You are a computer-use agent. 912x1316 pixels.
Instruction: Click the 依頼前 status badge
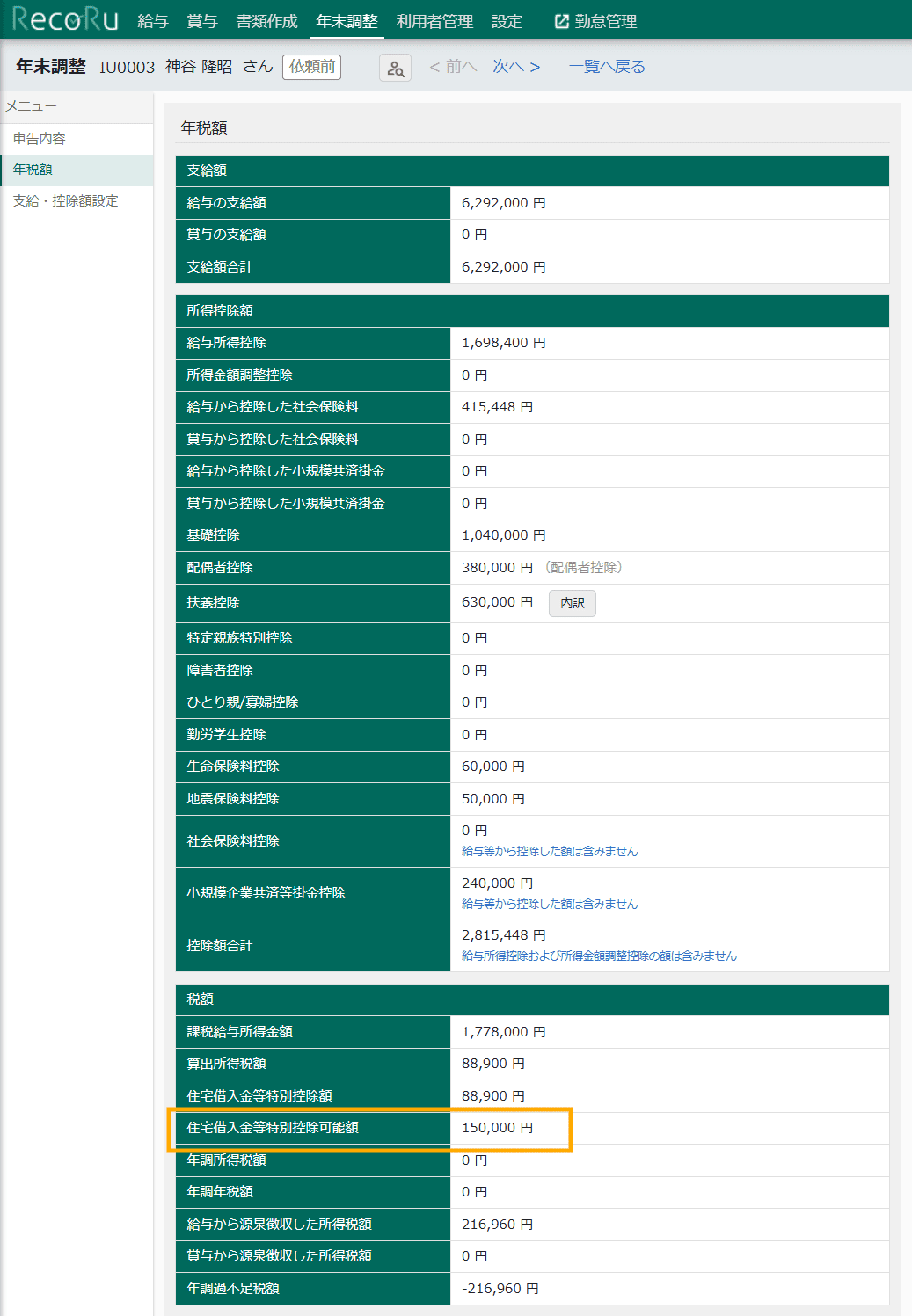(312, 67)
